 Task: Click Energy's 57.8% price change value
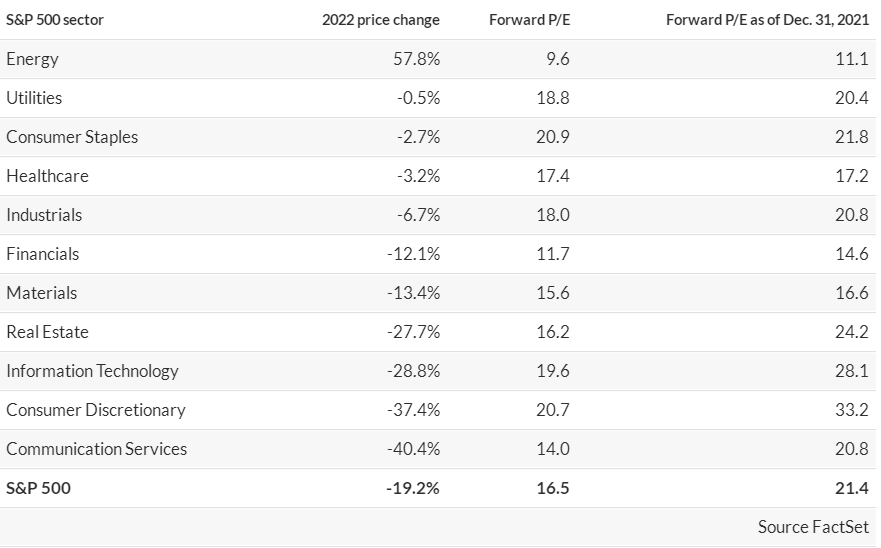(x=417, y=59)
